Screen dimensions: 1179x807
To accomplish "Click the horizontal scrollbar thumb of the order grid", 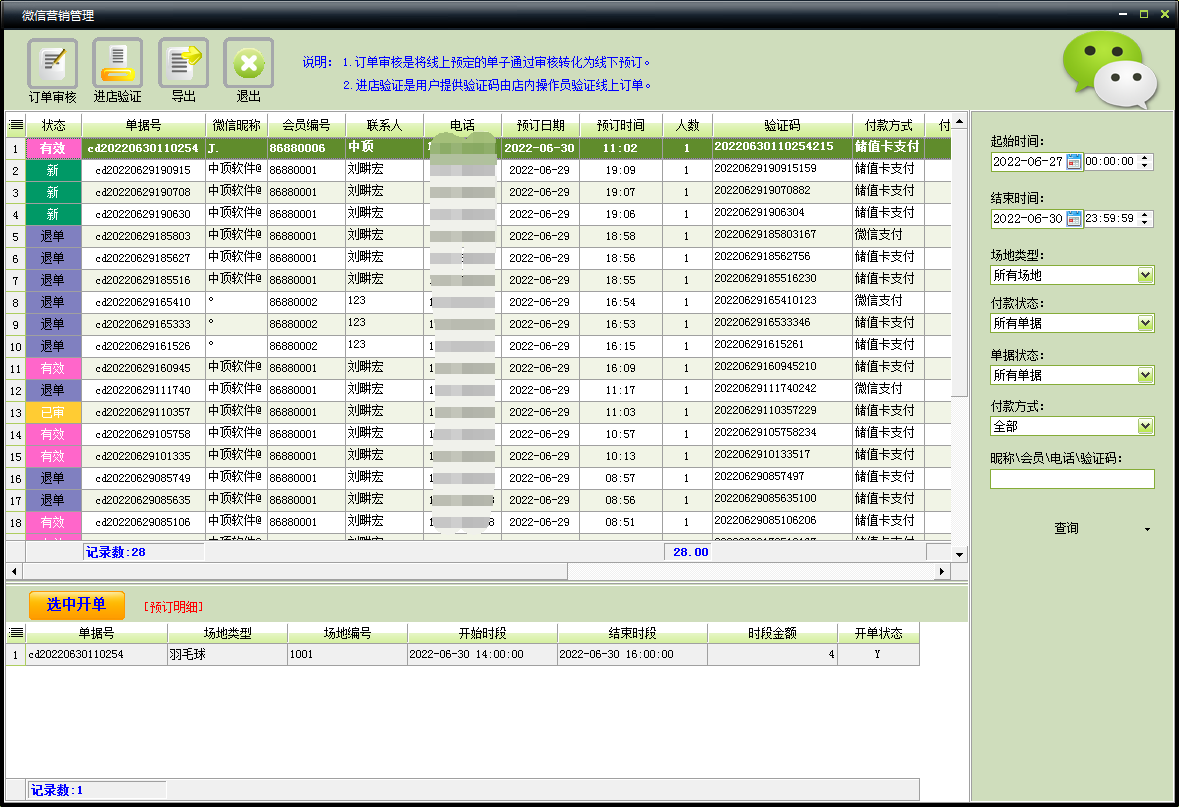I will tap(294, 572).
